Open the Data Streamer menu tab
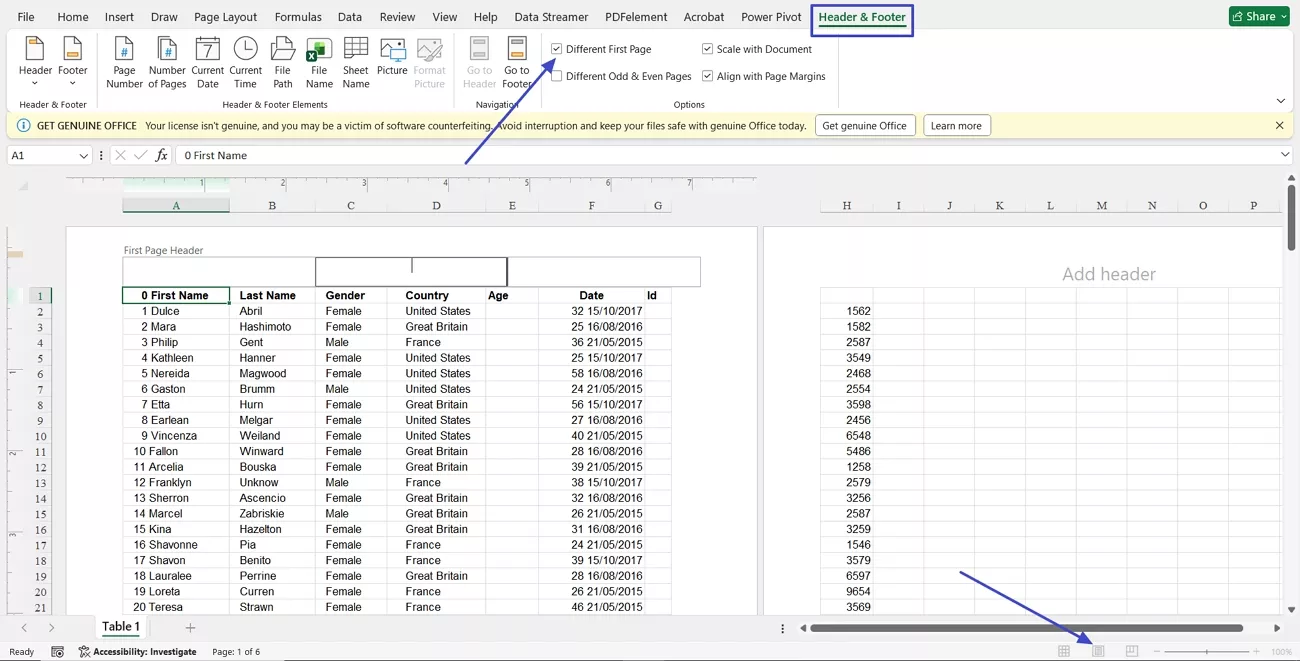 pyautogui.click(x=551, y=16)
